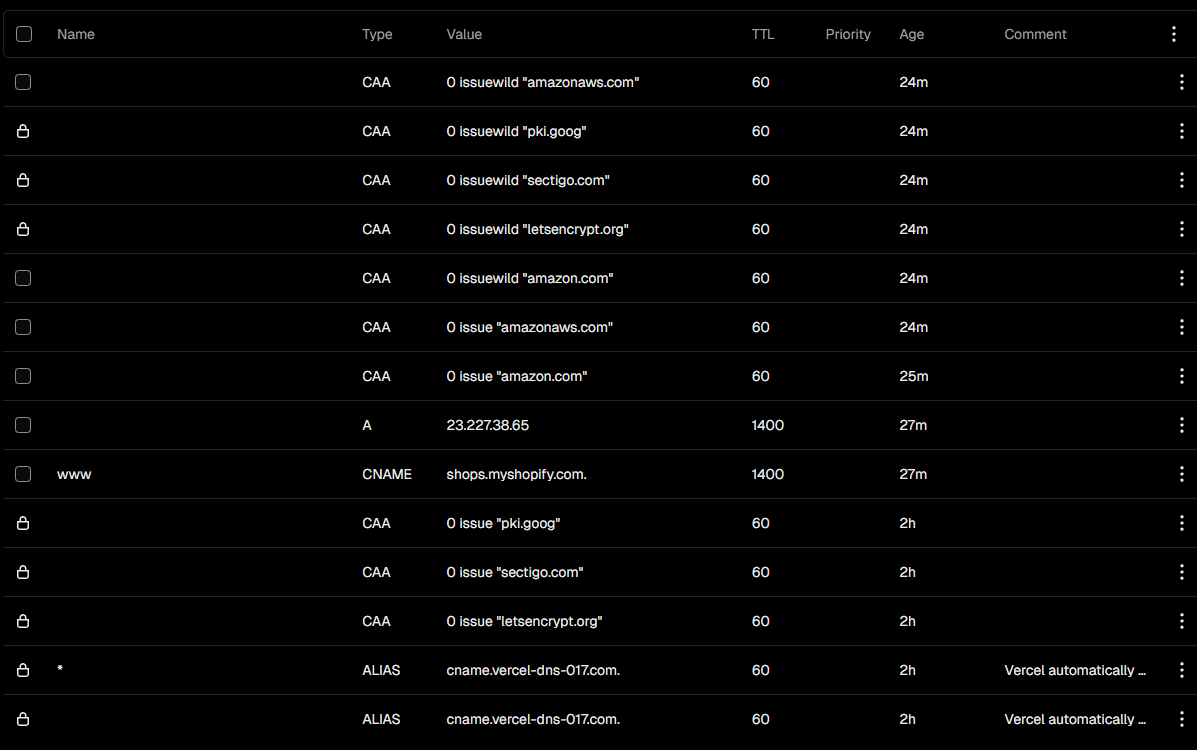1197x750 pixels.
Task: Click lock icon on the bottom nameless ALIAS record
Action: [23, 719]
